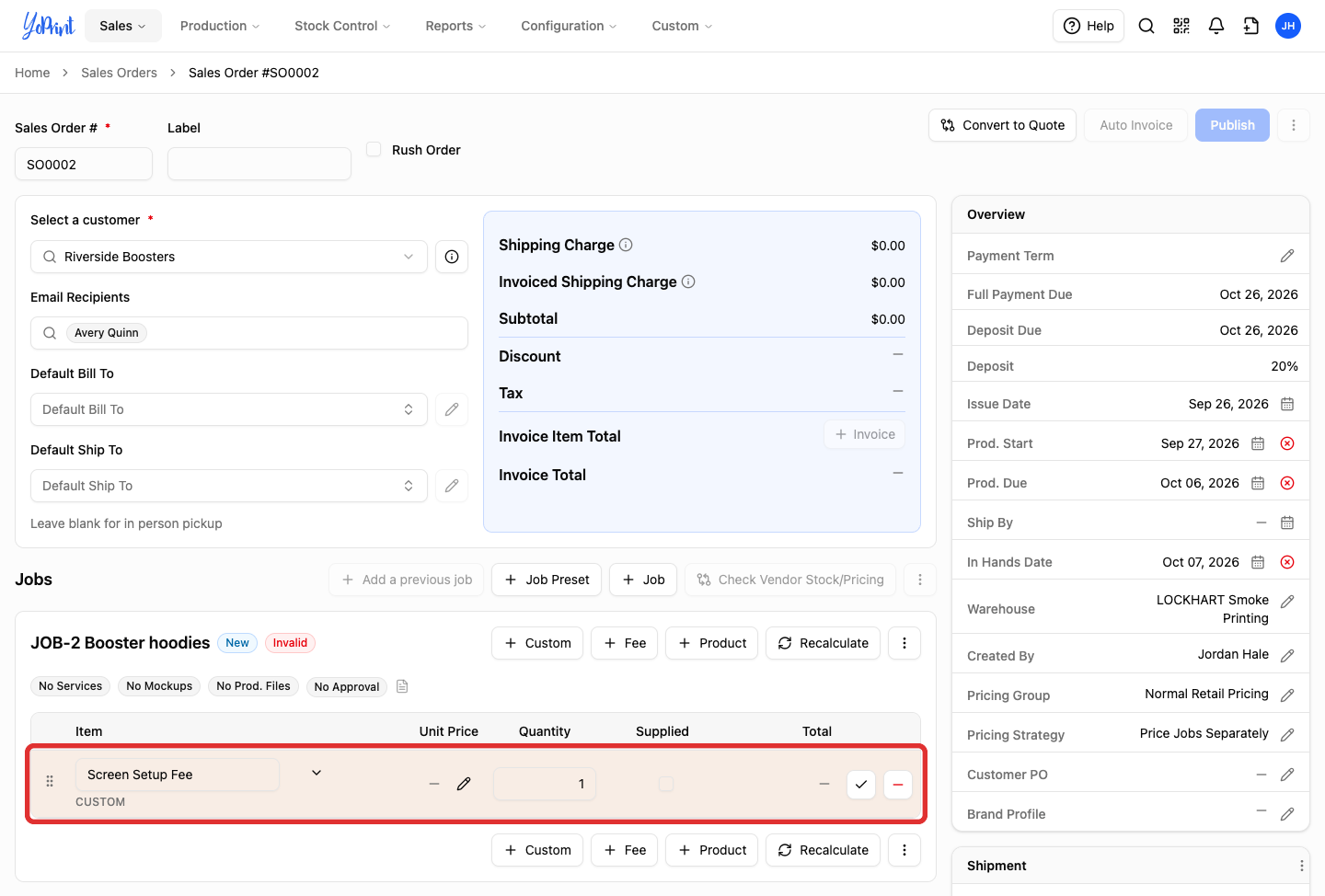
Task: Click the Label input field
Action: 259,164
